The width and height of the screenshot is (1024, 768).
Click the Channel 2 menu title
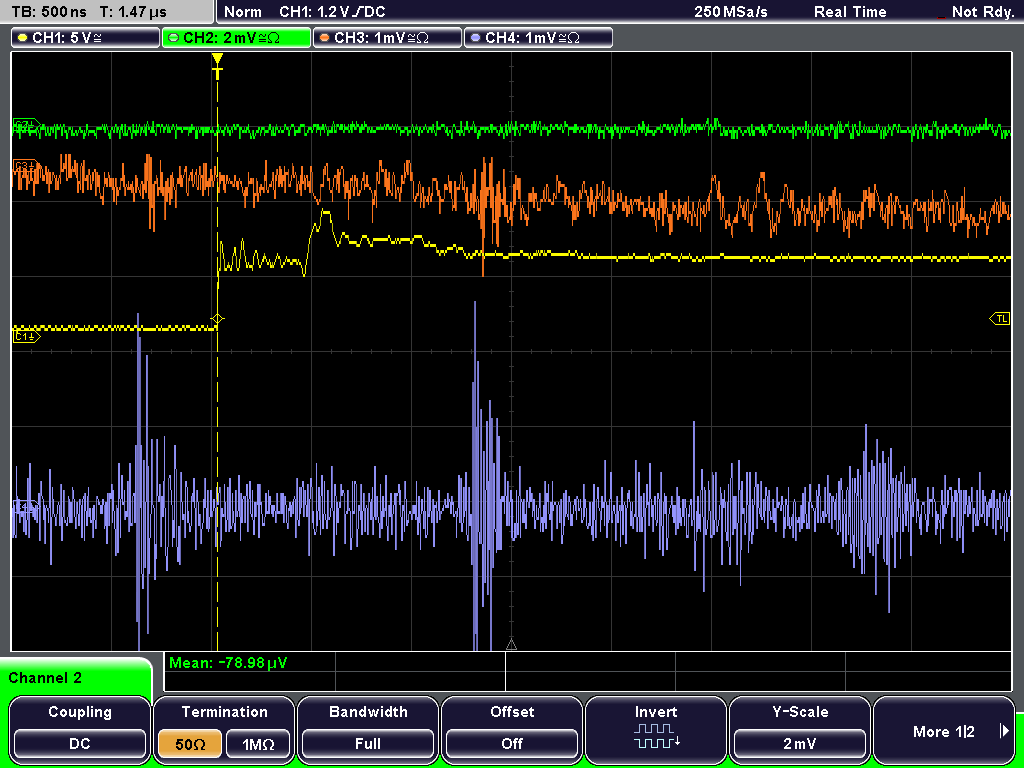[x=45, y=678]
